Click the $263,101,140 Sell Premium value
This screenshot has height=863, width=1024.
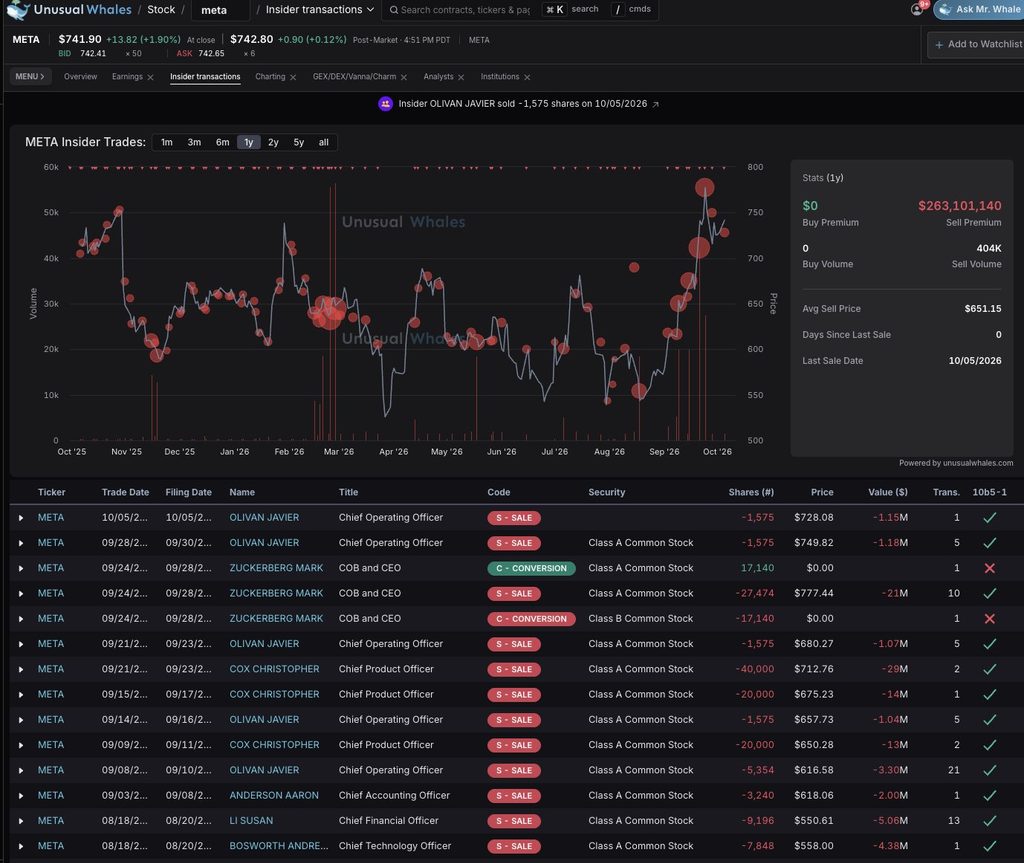point(959,206)
